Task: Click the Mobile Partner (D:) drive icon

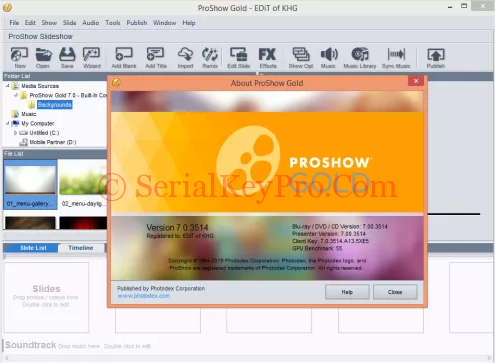Action: (x=23, y=142)
